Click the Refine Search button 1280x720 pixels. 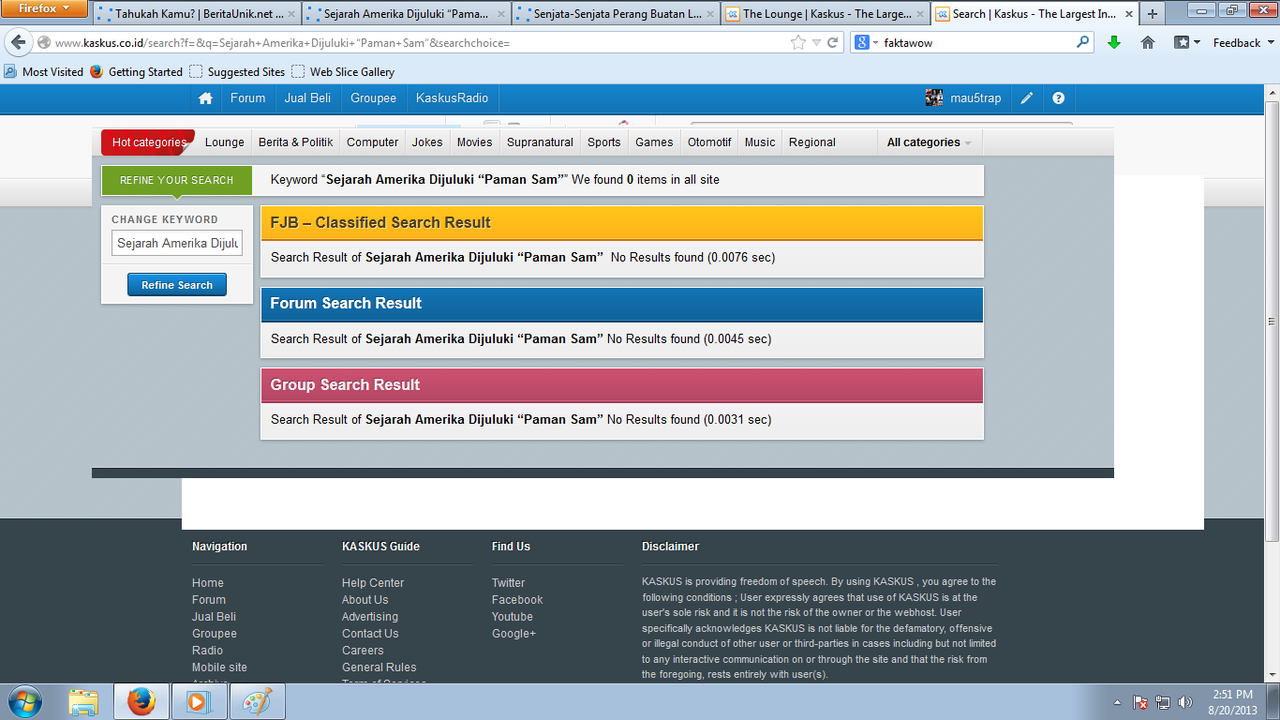coord(177,285)
